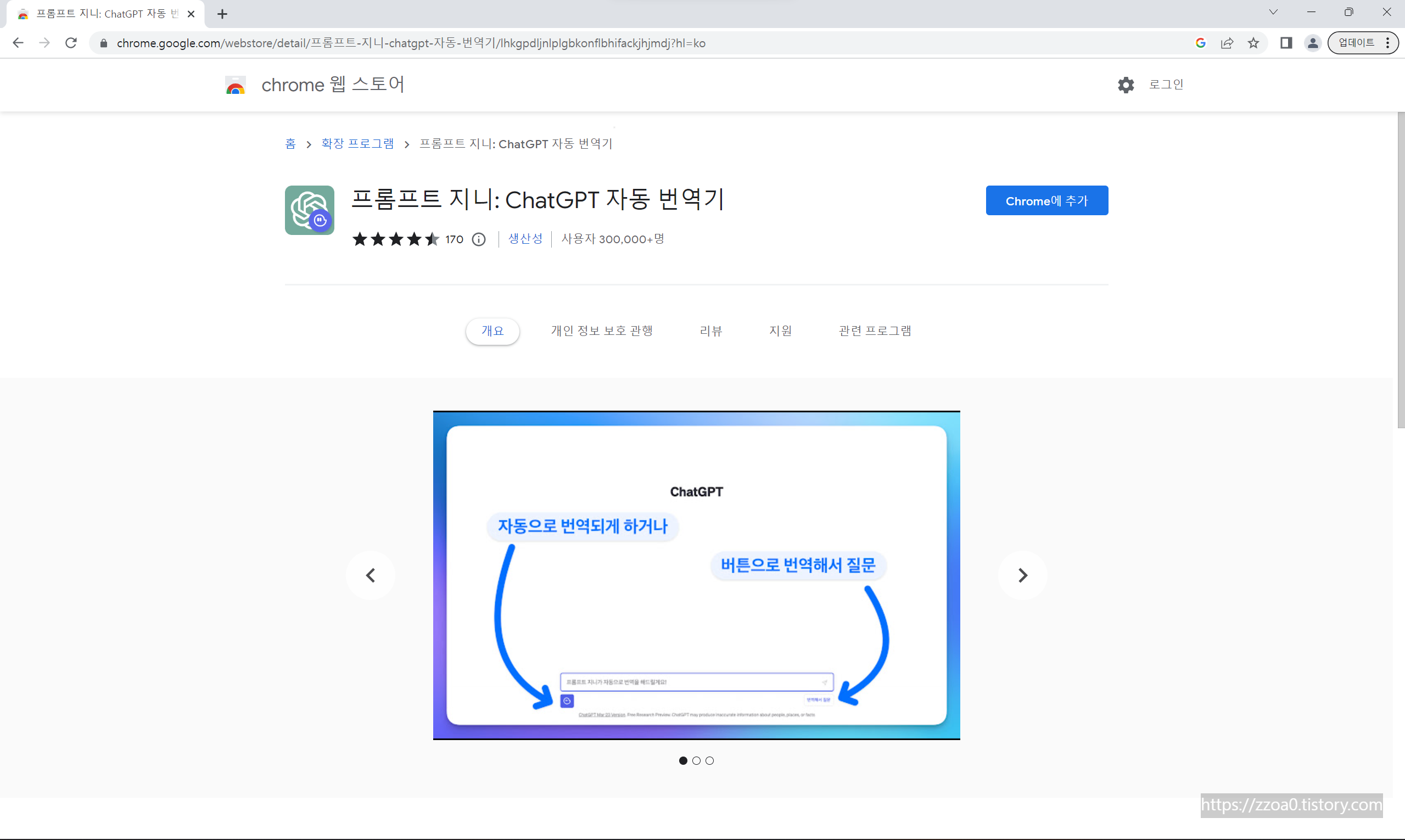The width and height of the screenshot is (1405, 840).
Task: Click the 프롬프트 지니 extension icon
Action: click(310, 210)
